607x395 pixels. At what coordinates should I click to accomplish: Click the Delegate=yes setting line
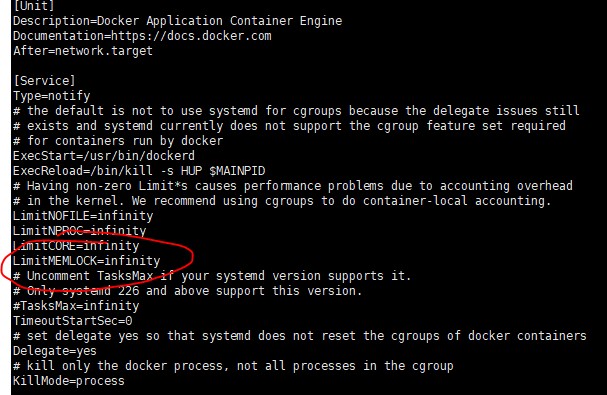tap(55, 351)
